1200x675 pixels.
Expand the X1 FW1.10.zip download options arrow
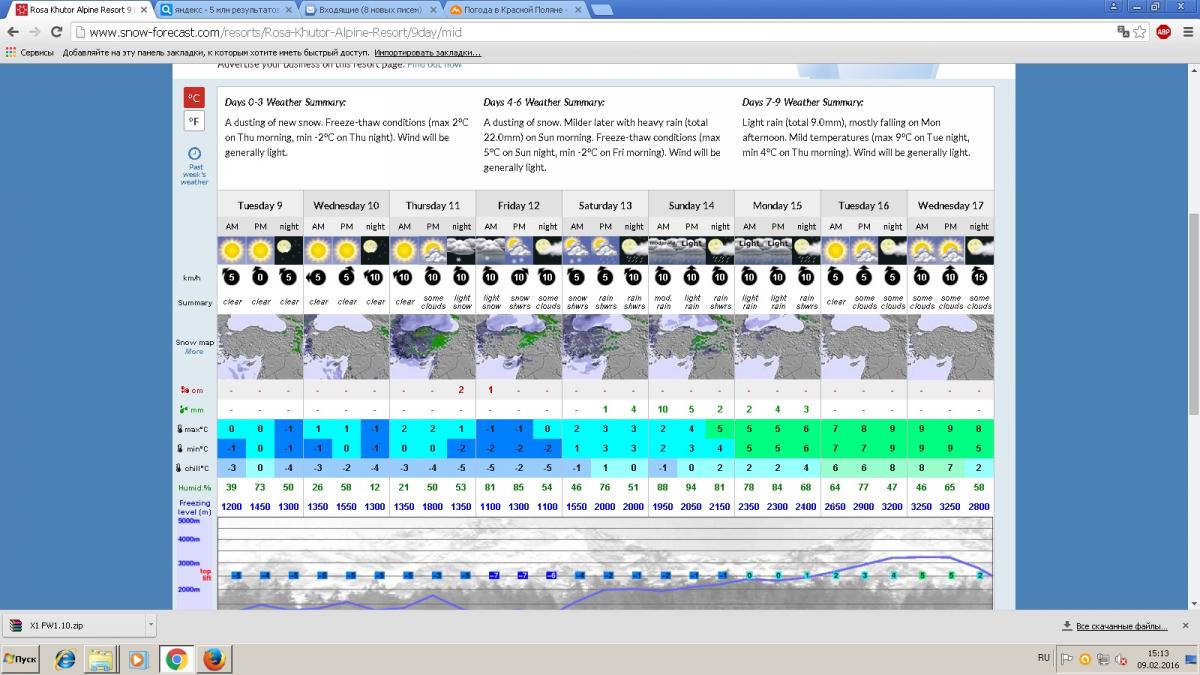pyautogui.click(x=151, y=626)
